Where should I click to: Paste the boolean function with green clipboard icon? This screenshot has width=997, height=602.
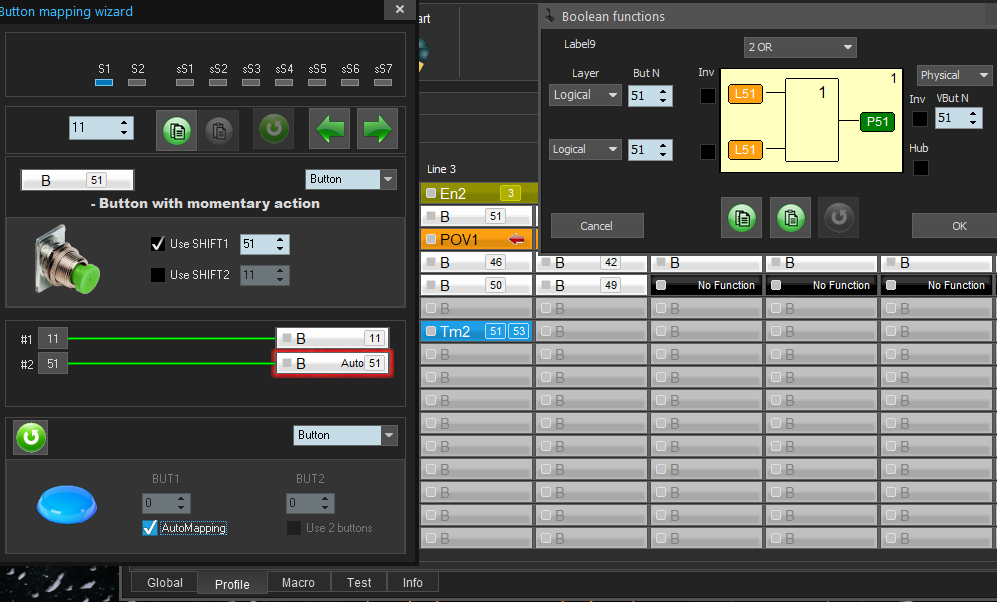coord(790,217)
